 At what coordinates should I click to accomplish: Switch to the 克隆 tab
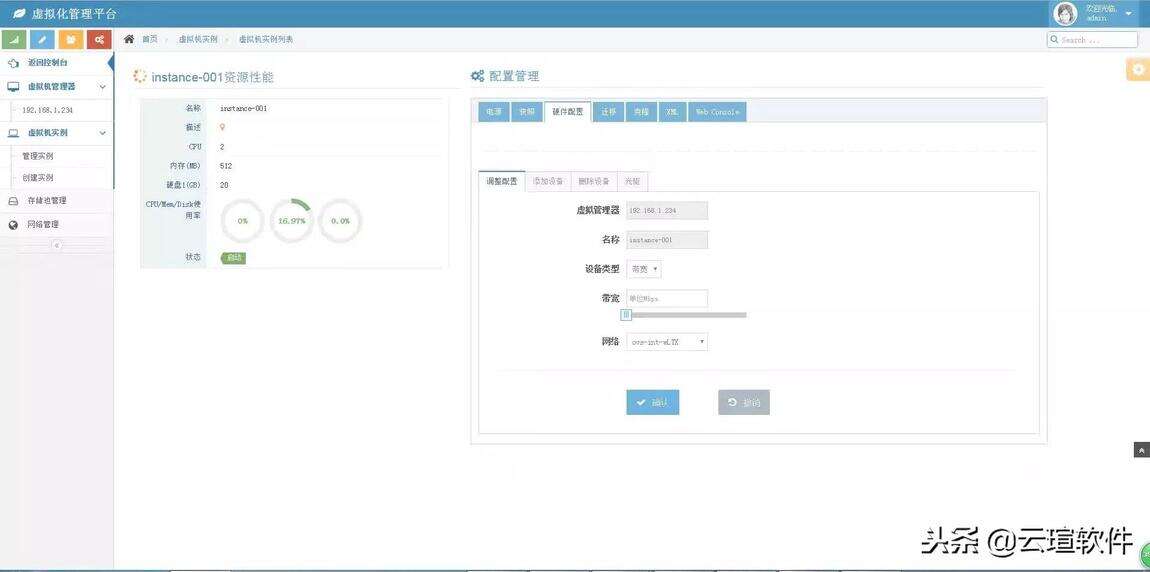[642, 111]
